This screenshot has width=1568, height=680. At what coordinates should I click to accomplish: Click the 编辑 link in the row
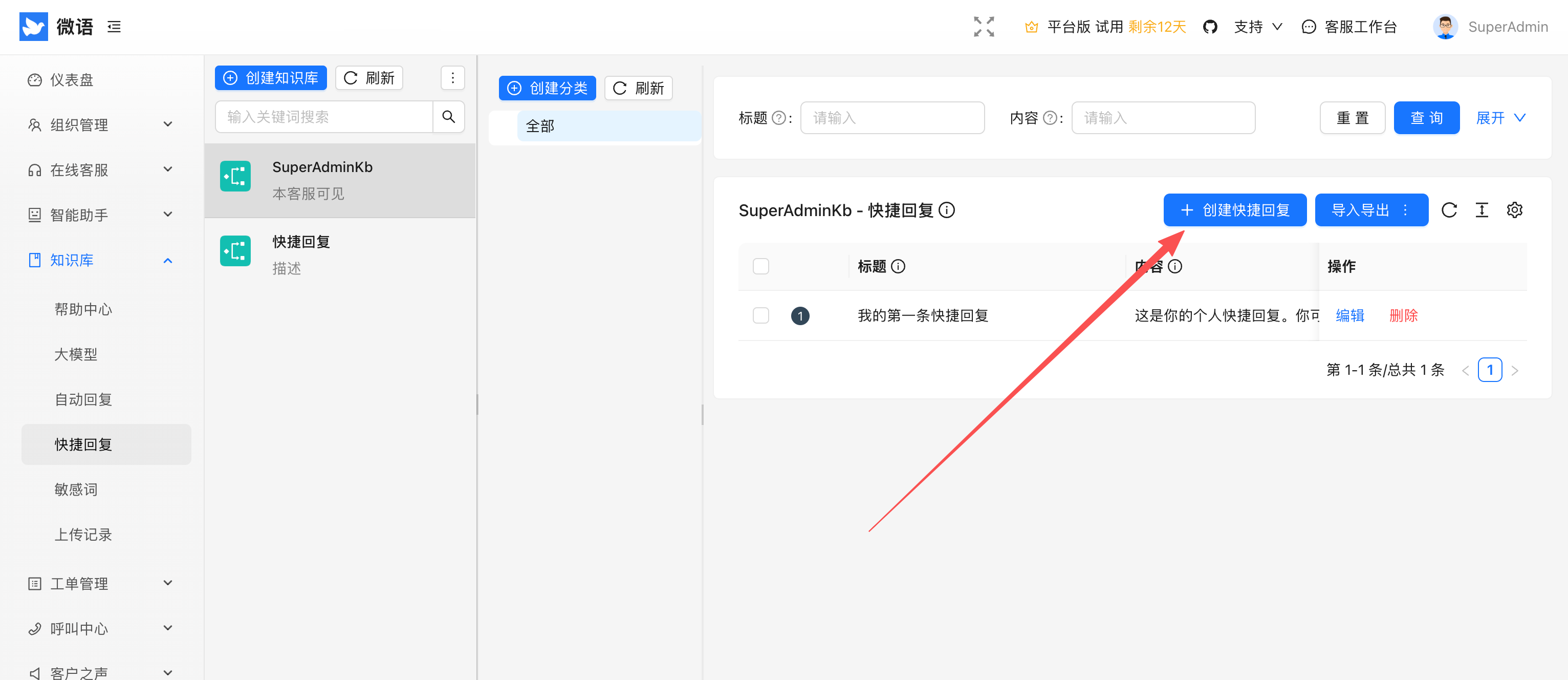tap(1349, 315)
